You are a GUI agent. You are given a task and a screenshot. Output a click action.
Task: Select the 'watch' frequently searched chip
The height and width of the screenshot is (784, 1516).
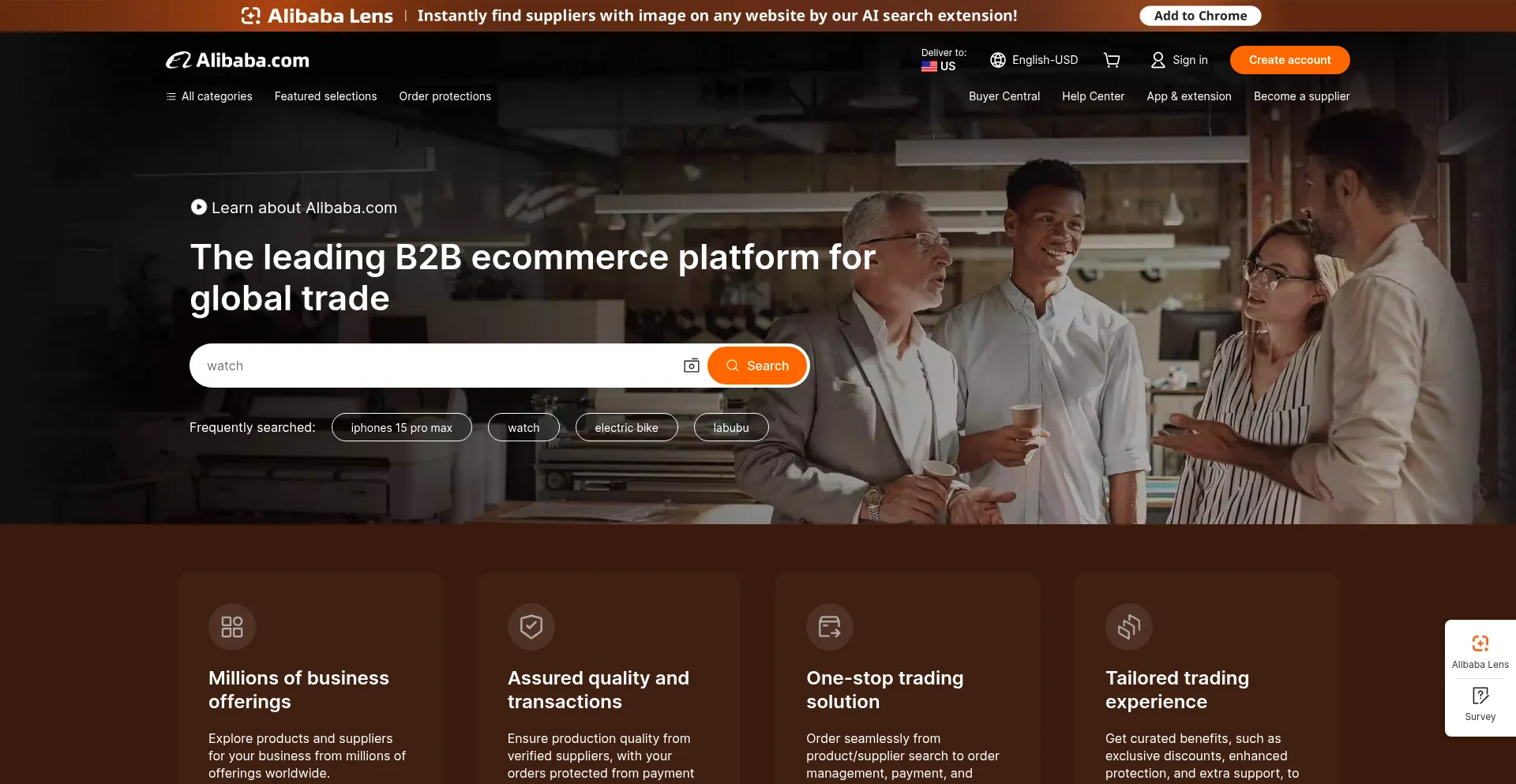[x=523, y=427]
